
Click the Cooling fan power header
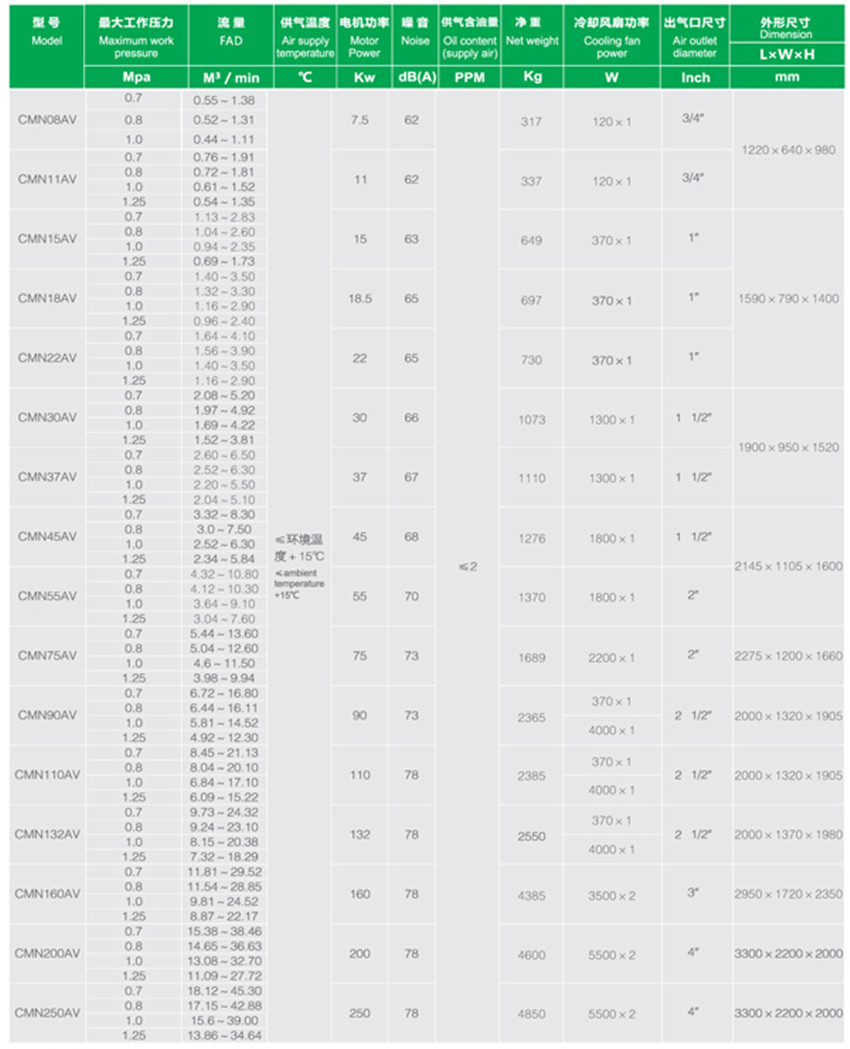click(612, 34)
